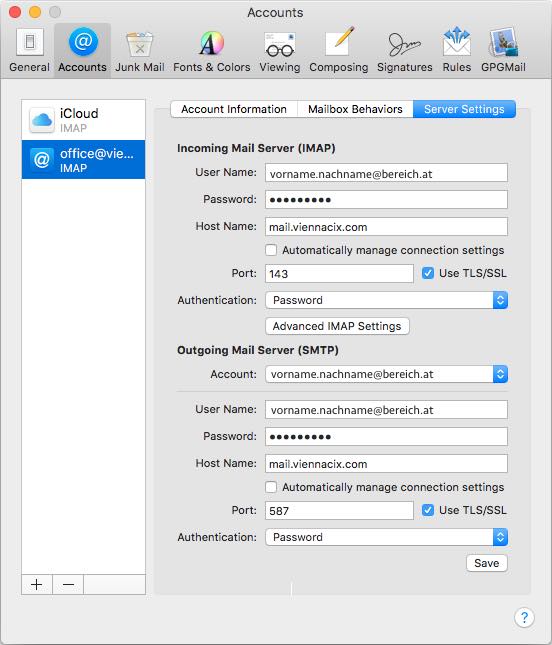Select the iCloud account in sidebar
552x645 pixels.
(x=83, y=120)
